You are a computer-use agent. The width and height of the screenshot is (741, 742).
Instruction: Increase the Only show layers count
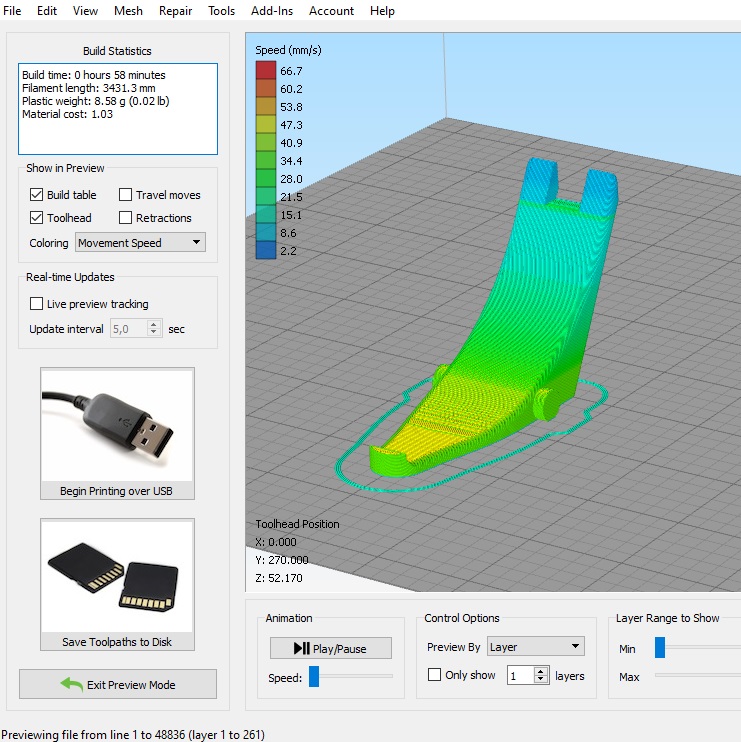pyautogui.click(x=541, y=671)
